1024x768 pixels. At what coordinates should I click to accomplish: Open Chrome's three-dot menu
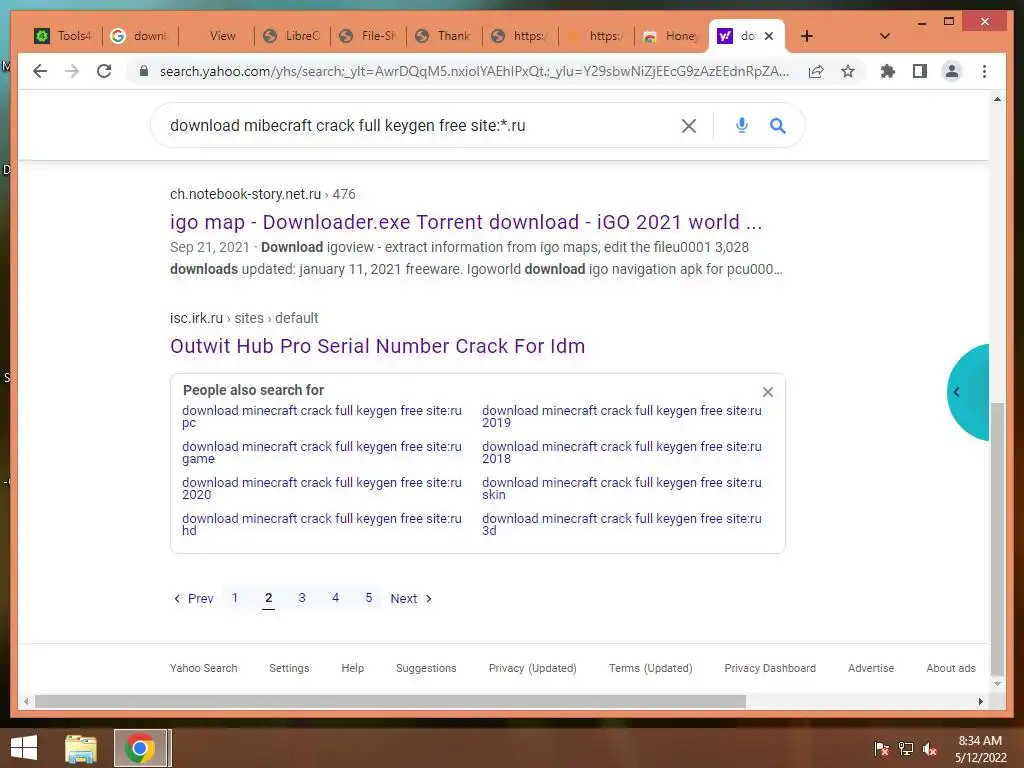pos(984,71)
